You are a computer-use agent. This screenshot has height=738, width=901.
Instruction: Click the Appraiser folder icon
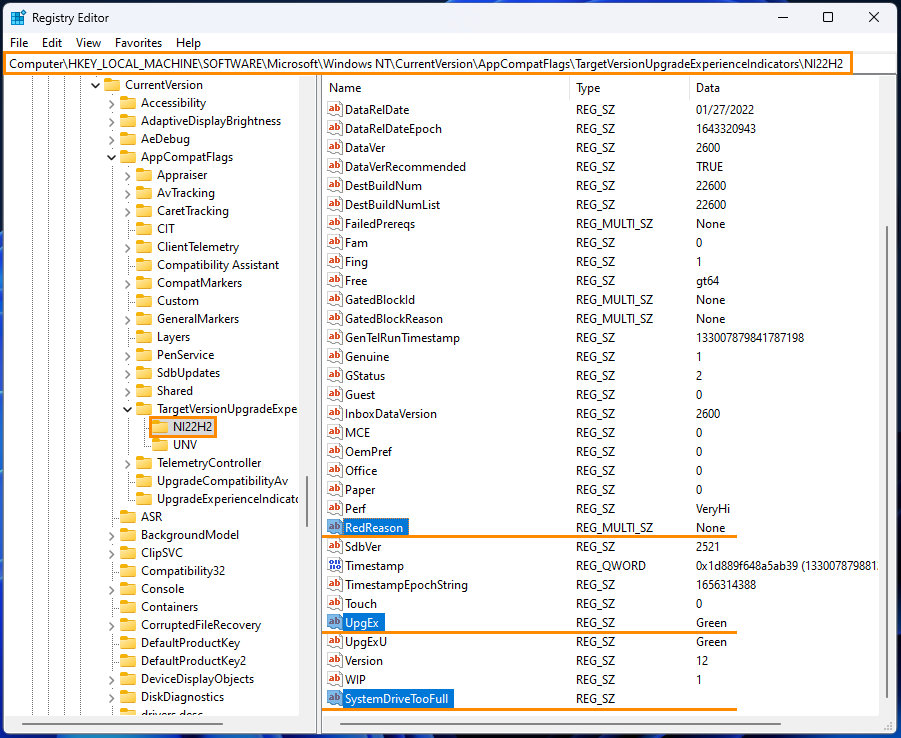point(144,175)
